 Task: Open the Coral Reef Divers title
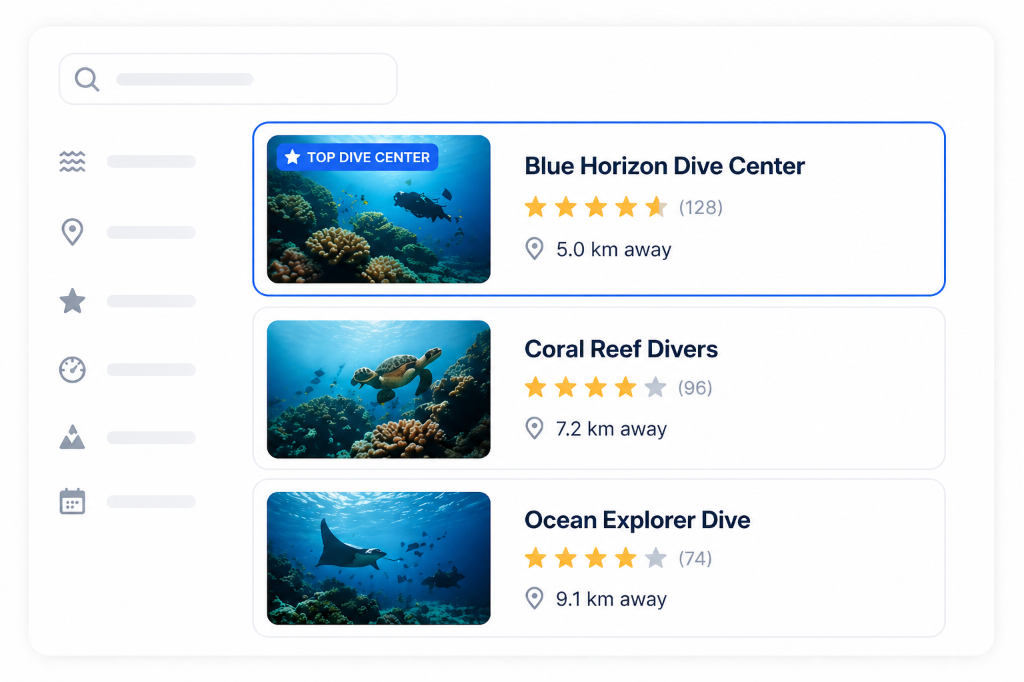[x=621, y=349]
